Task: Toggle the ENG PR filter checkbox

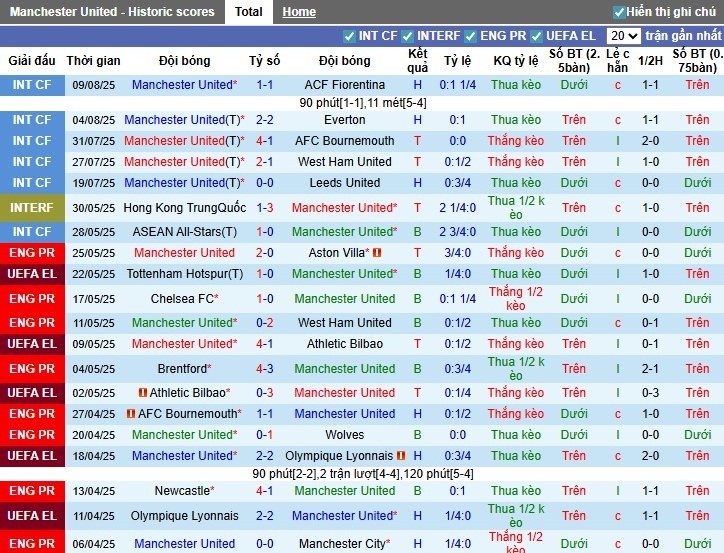Action: point(471,36)
